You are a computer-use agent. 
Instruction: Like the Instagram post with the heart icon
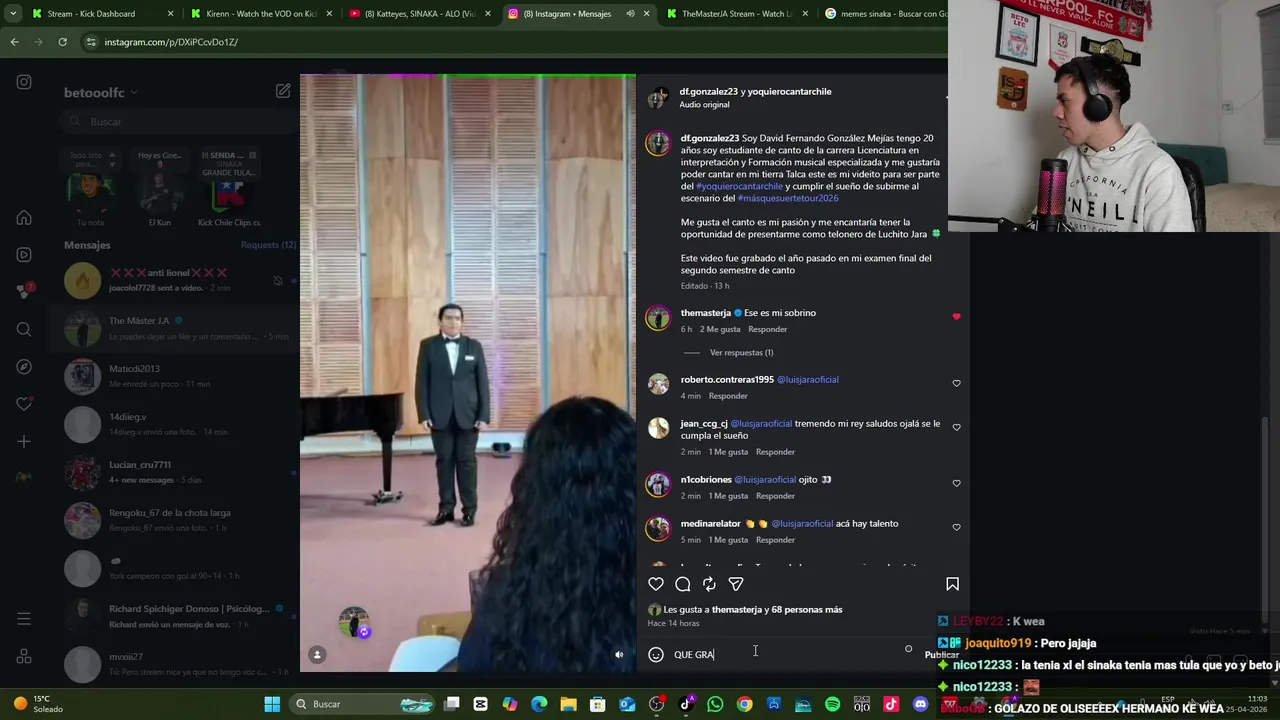[x=656, y=584]
